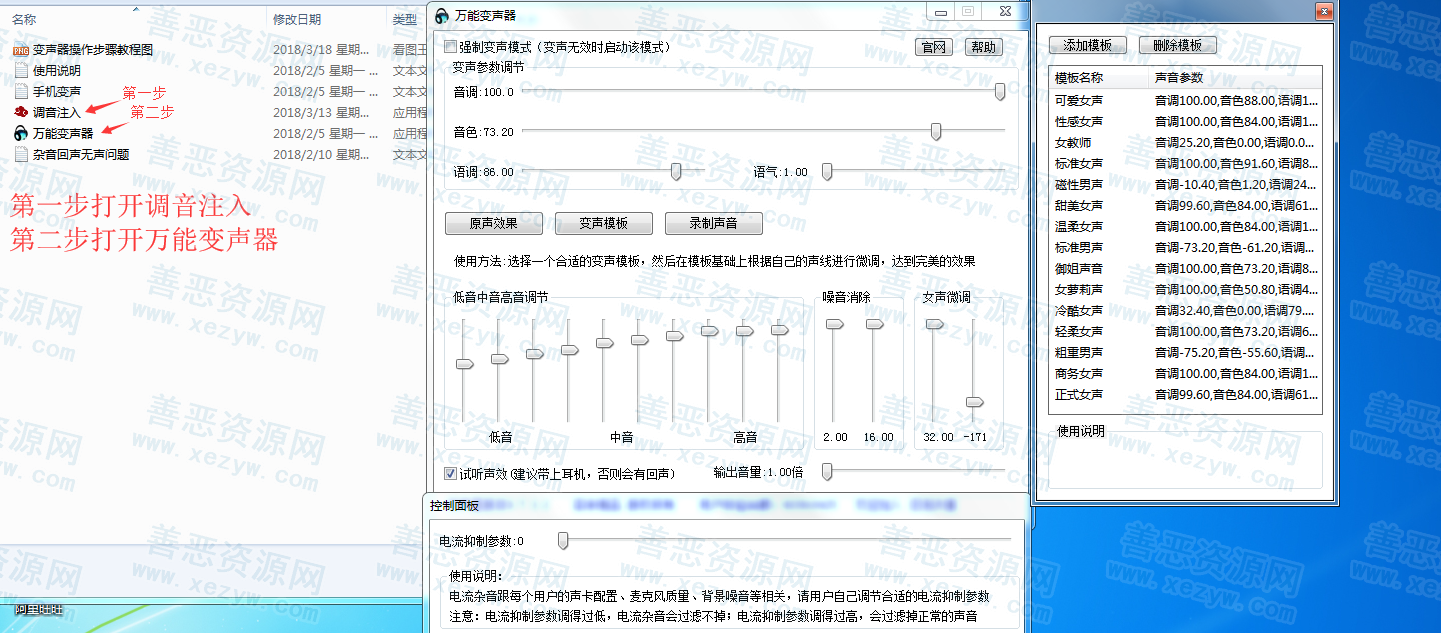Click the 电流抑制参数 slider thumb
Screen dimensions: 1441x633
(563, 541)
